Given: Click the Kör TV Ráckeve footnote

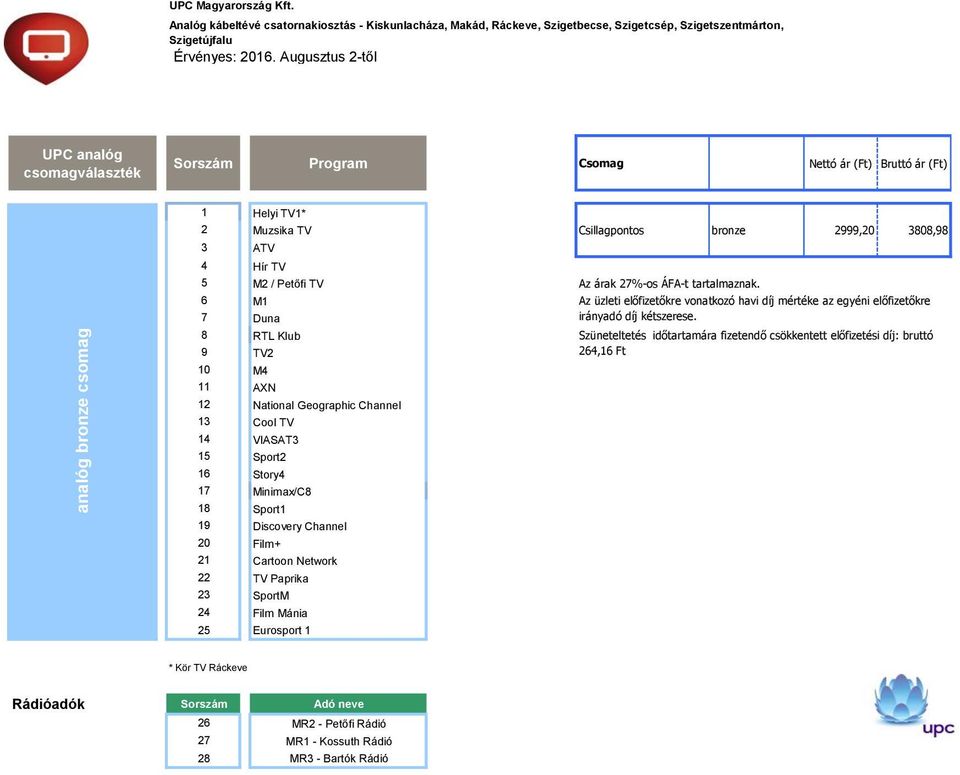Looking at the screenshot, I should pos(208,667).
